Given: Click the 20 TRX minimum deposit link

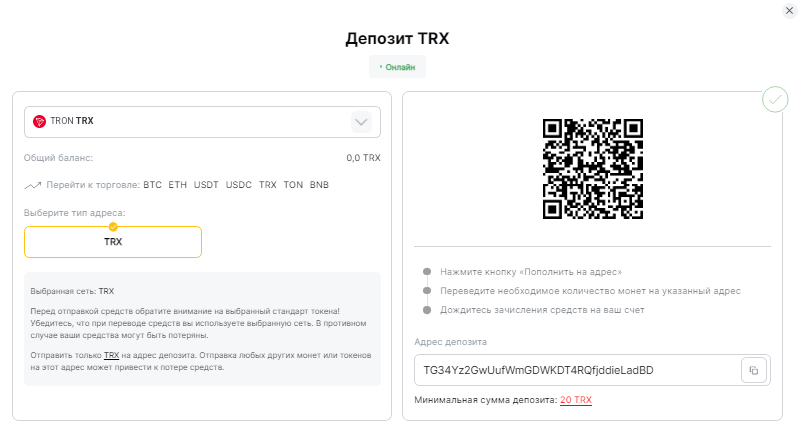Looking at the screenshot, I should [576, 400].
